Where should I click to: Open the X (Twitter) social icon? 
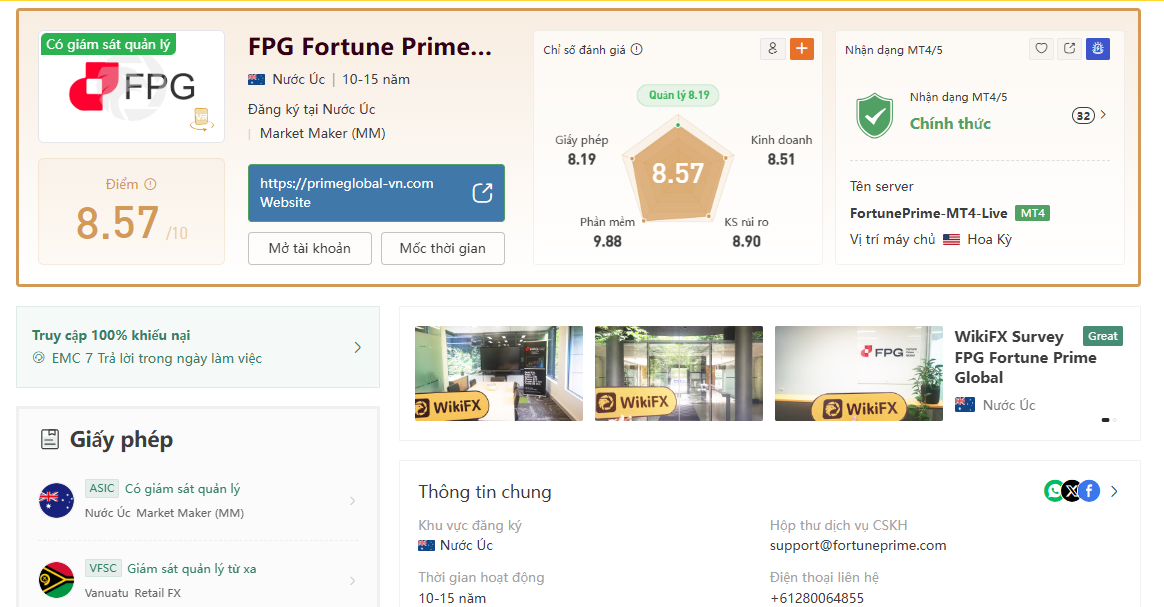(1071, 491)
